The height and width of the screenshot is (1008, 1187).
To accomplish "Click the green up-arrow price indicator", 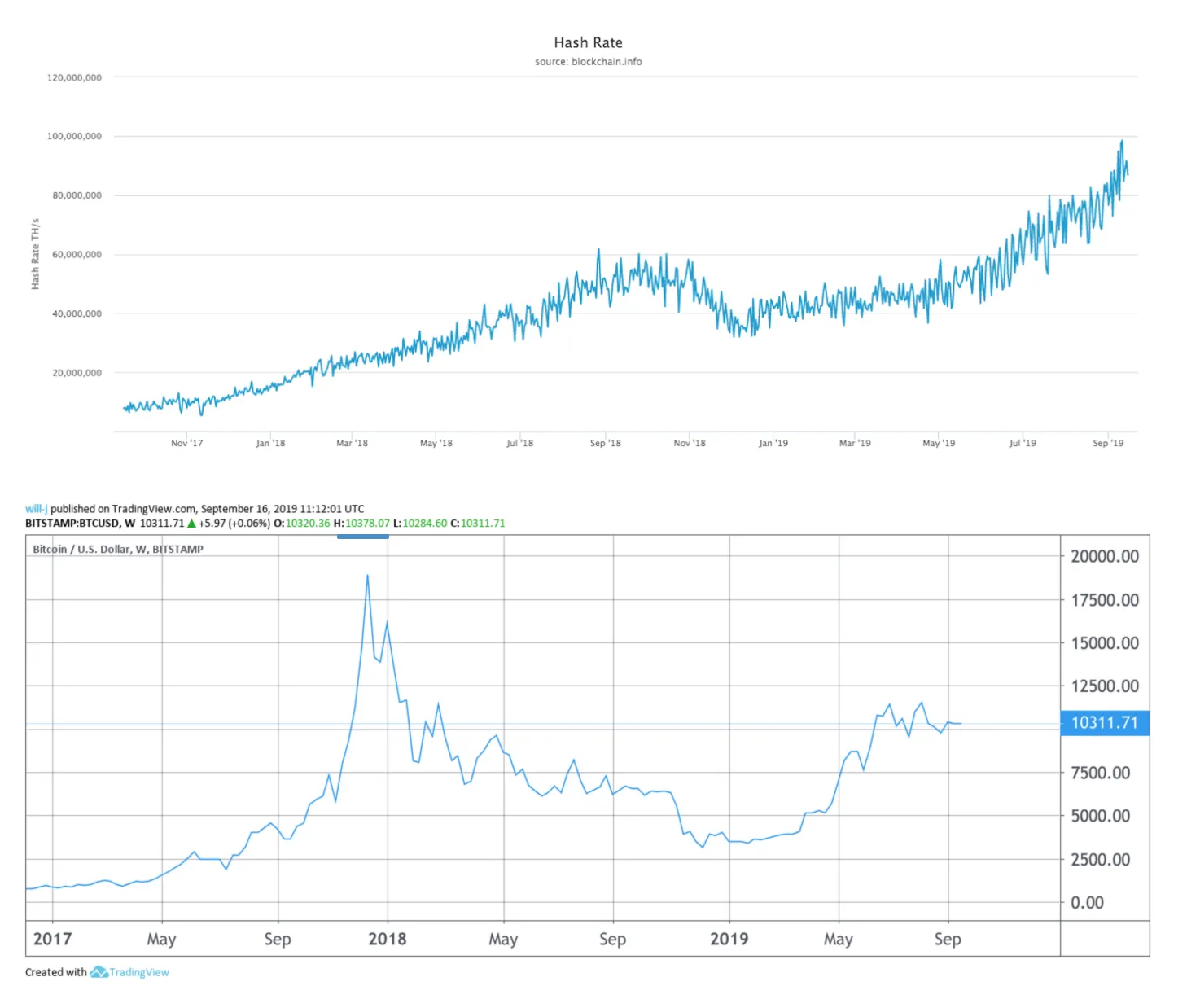I will [190, 524].
